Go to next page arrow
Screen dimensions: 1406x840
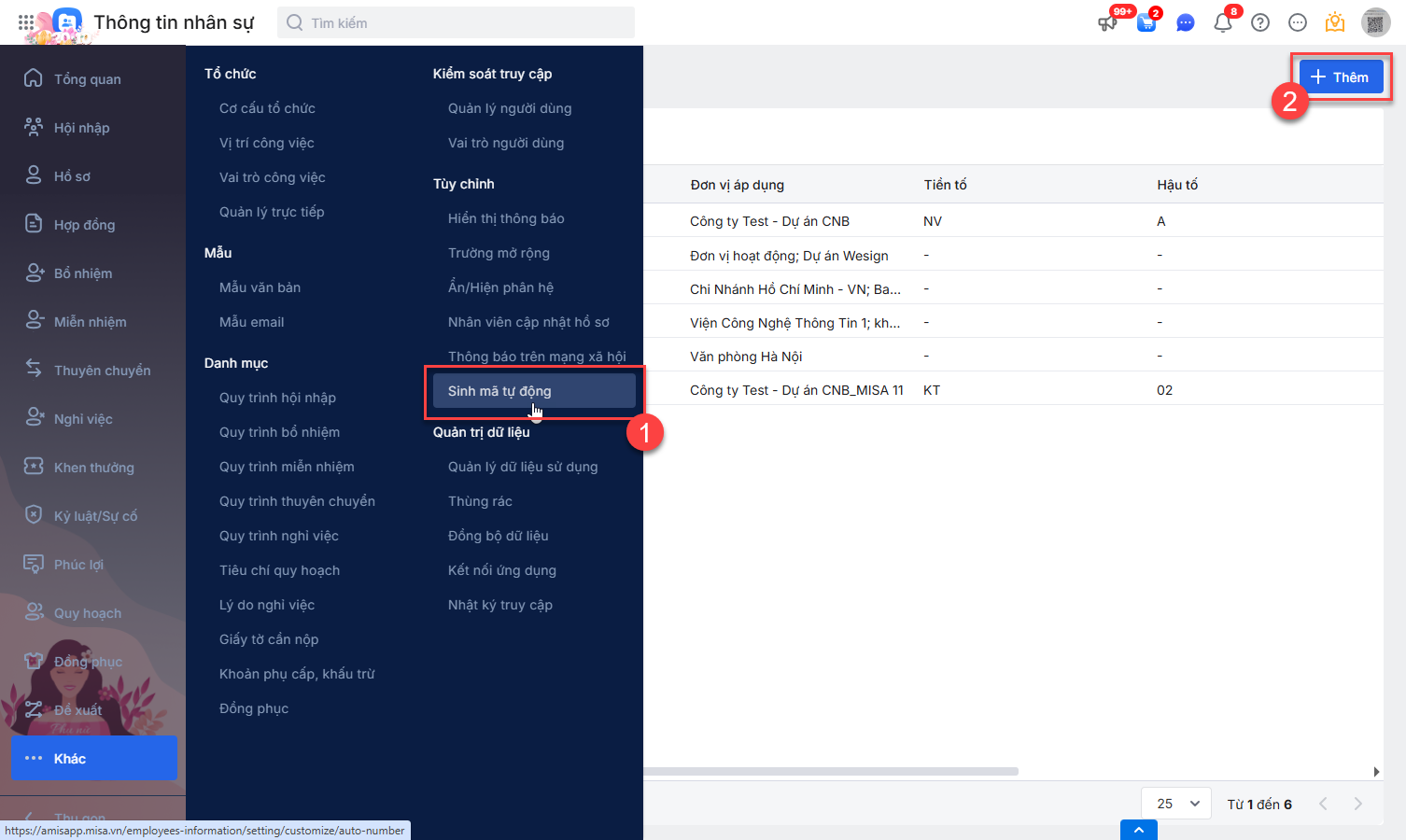click(1357, 804)
